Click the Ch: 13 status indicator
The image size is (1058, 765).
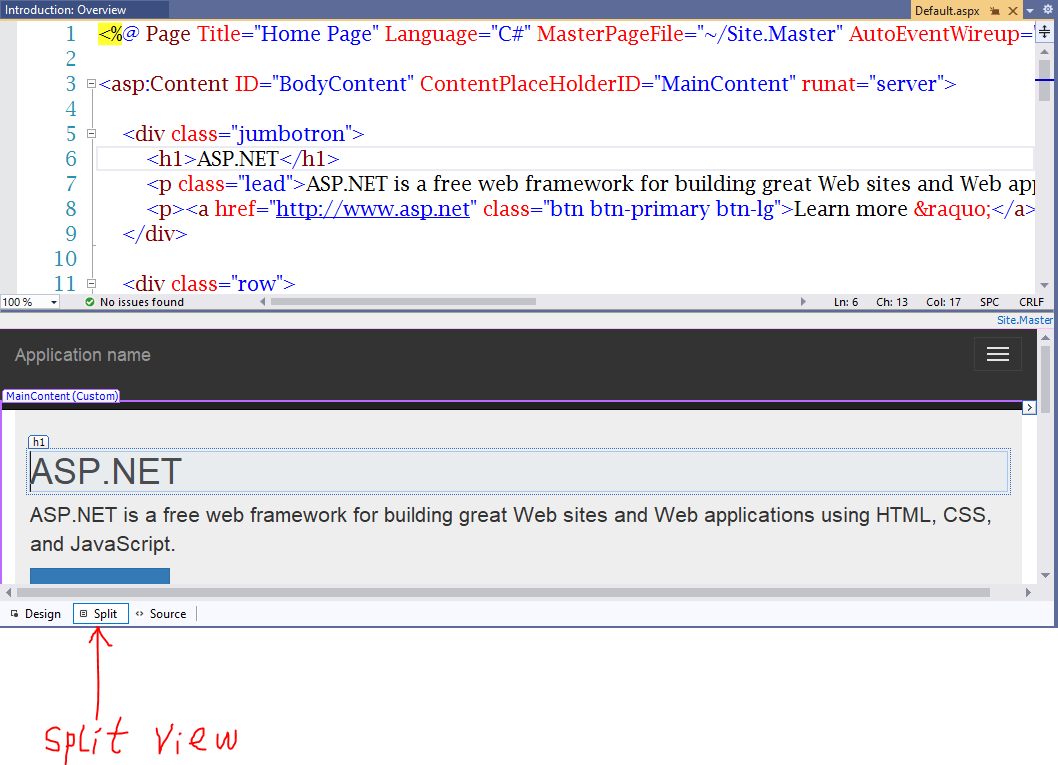coord(891,302)
